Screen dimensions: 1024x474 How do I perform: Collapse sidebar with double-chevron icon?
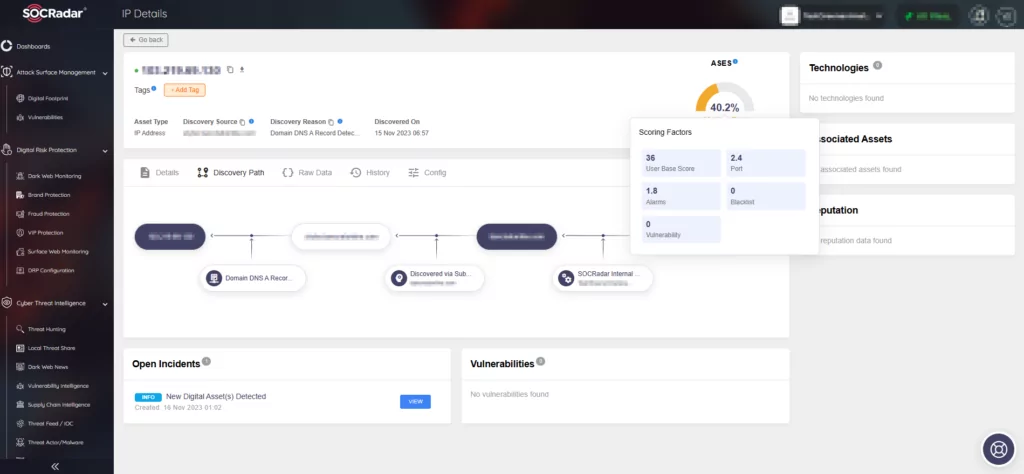[x=55, y=466]
